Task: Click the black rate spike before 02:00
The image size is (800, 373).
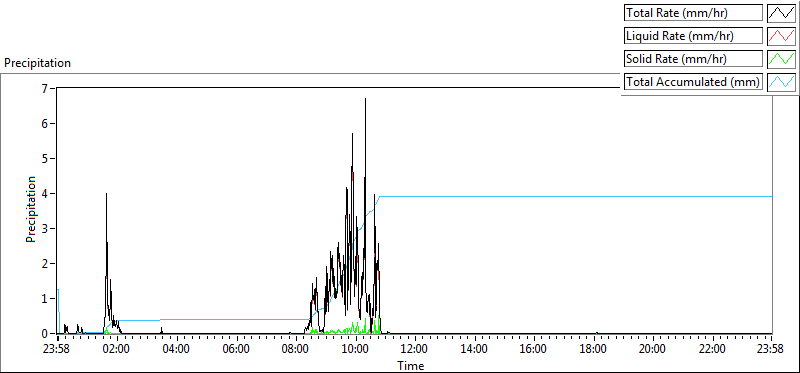Action: (106, 194)
